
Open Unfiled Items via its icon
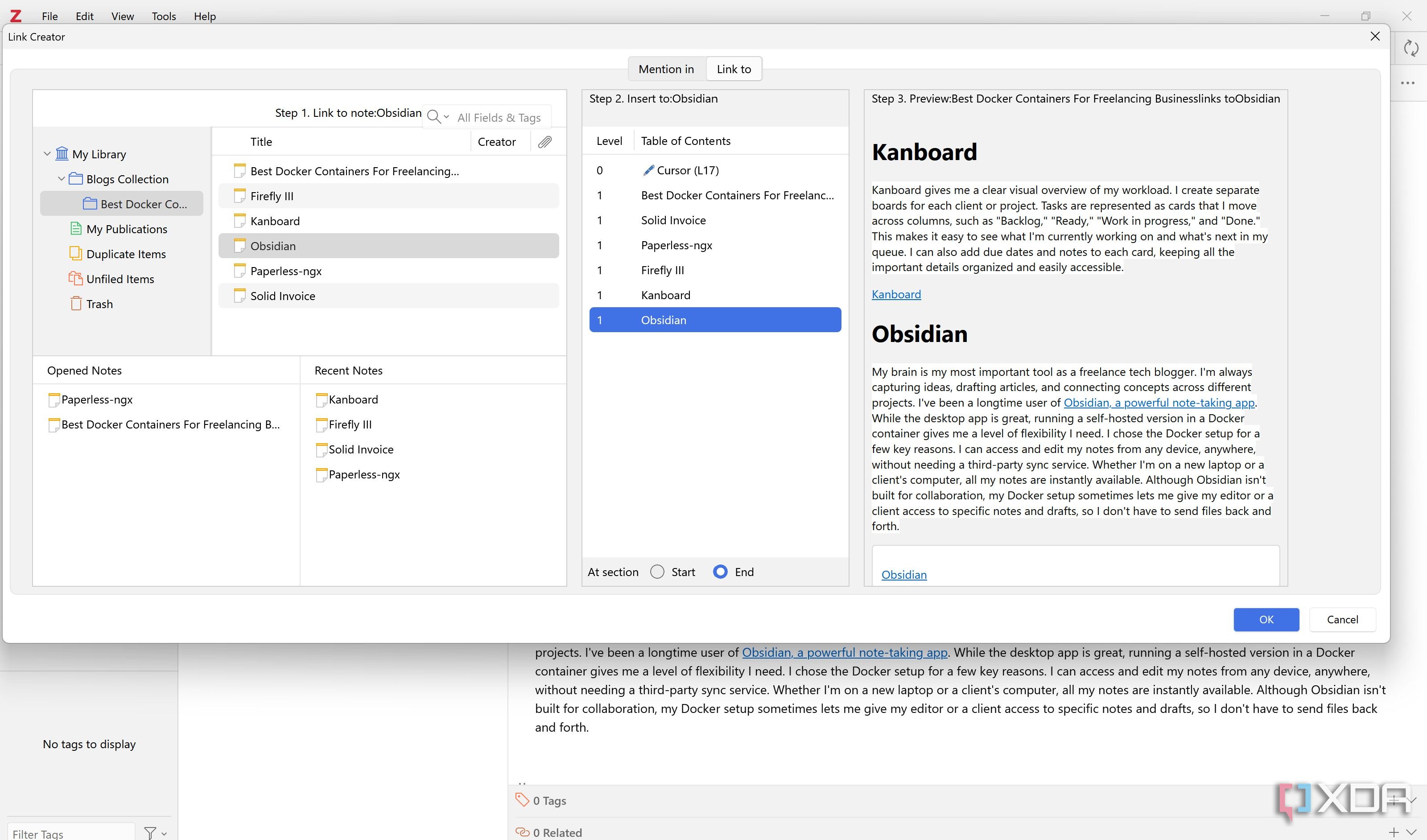(x=76, y=279)
